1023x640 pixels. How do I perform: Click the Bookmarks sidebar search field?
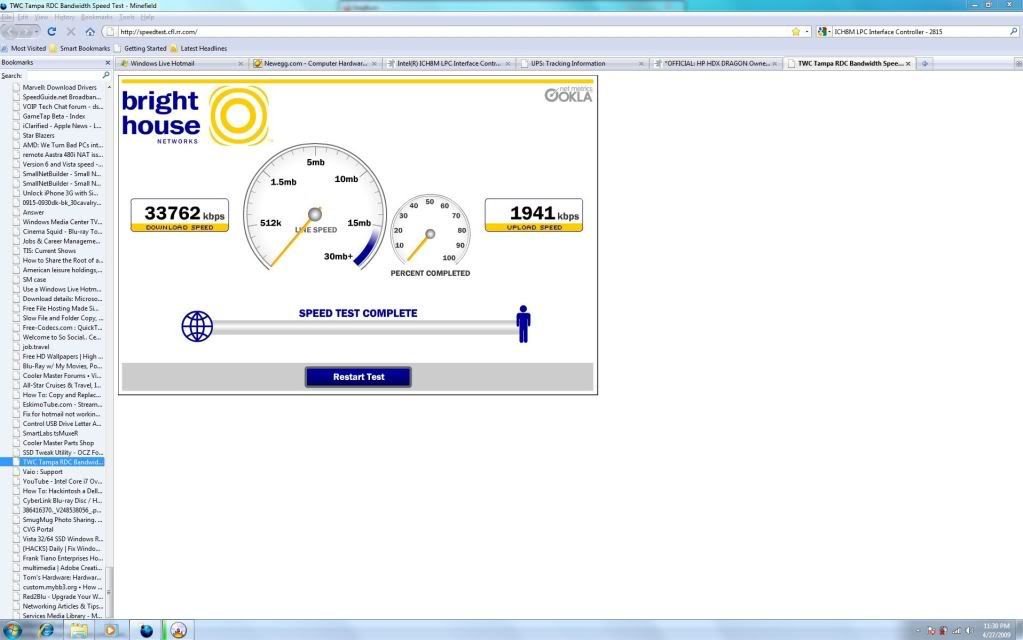[62, 76]
